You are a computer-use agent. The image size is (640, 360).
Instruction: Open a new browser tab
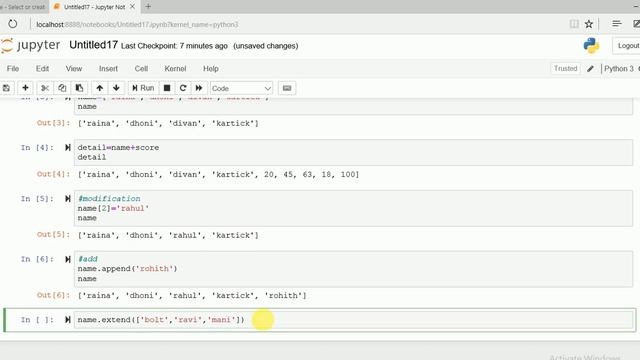click(148, 7)
